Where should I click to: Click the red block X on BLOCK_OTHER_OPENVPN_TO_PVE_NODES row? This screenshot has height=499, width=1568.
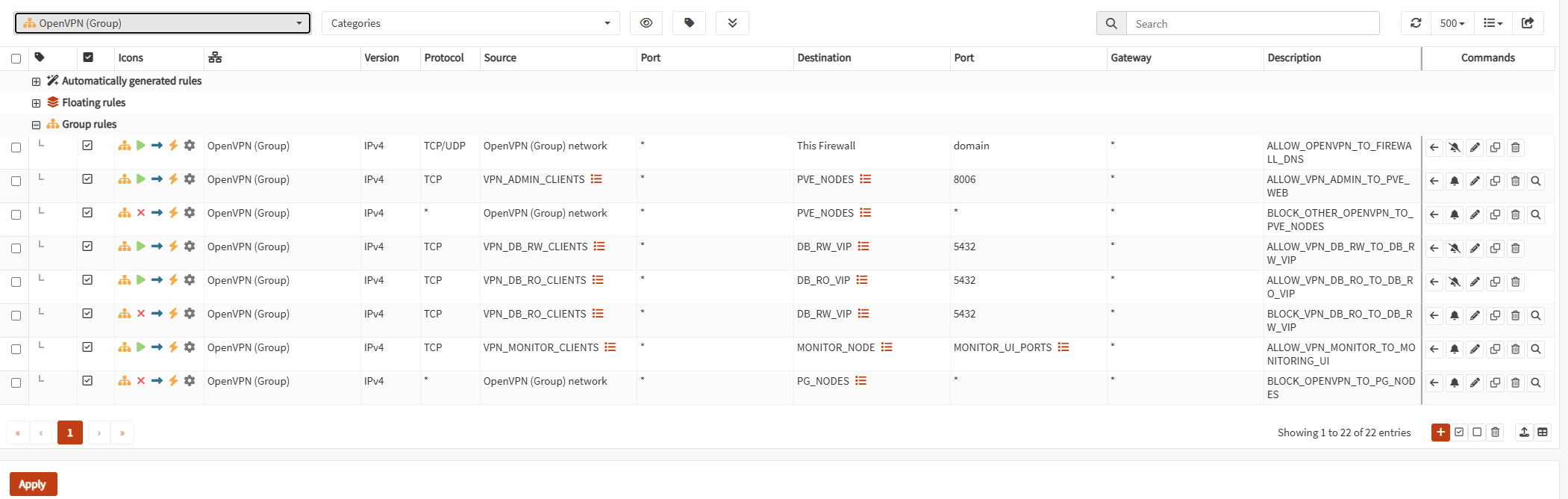pos(140,213)
